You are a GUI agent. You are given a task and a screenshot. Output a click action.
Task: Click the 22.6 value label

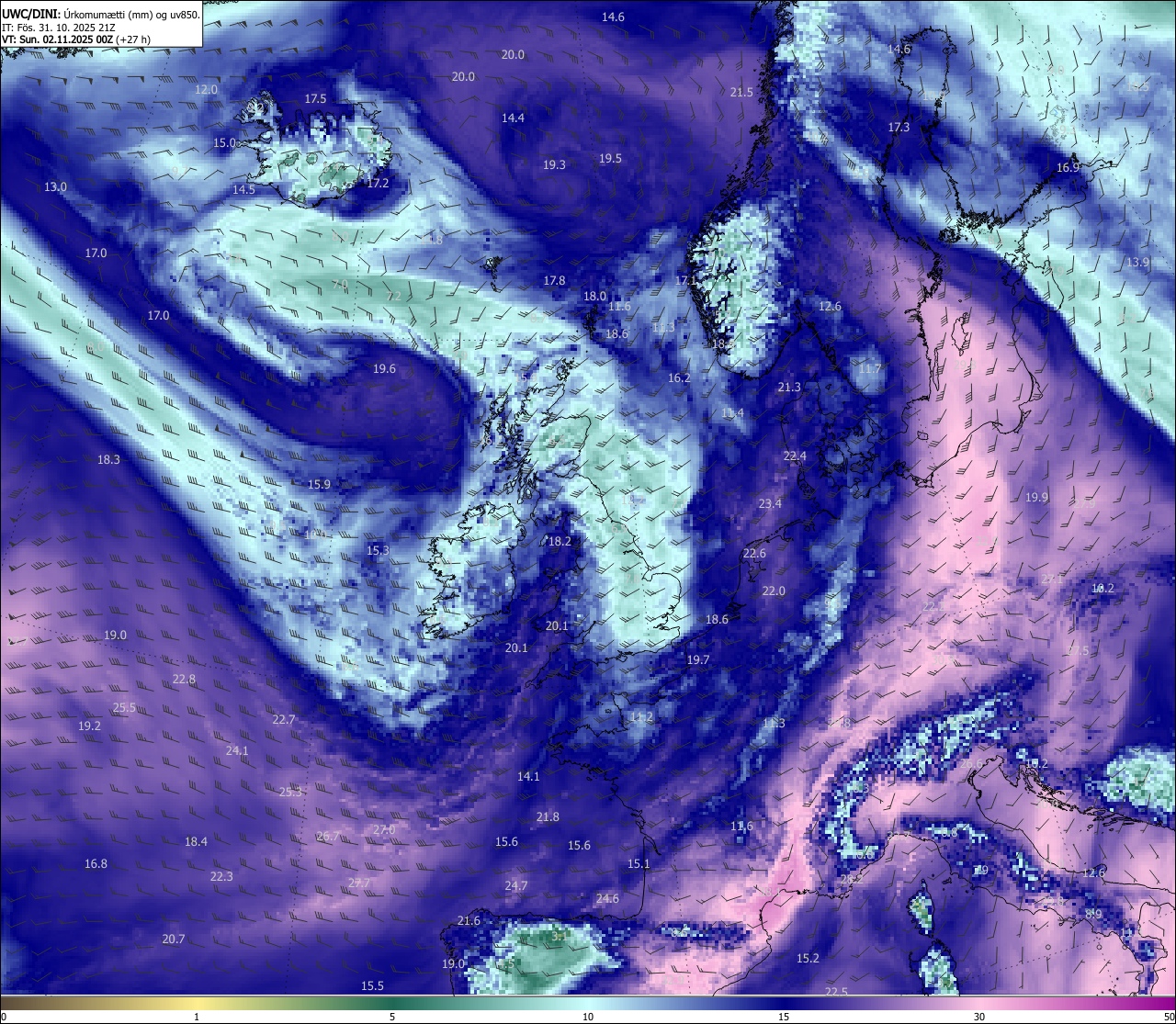[x=754, y=554]
